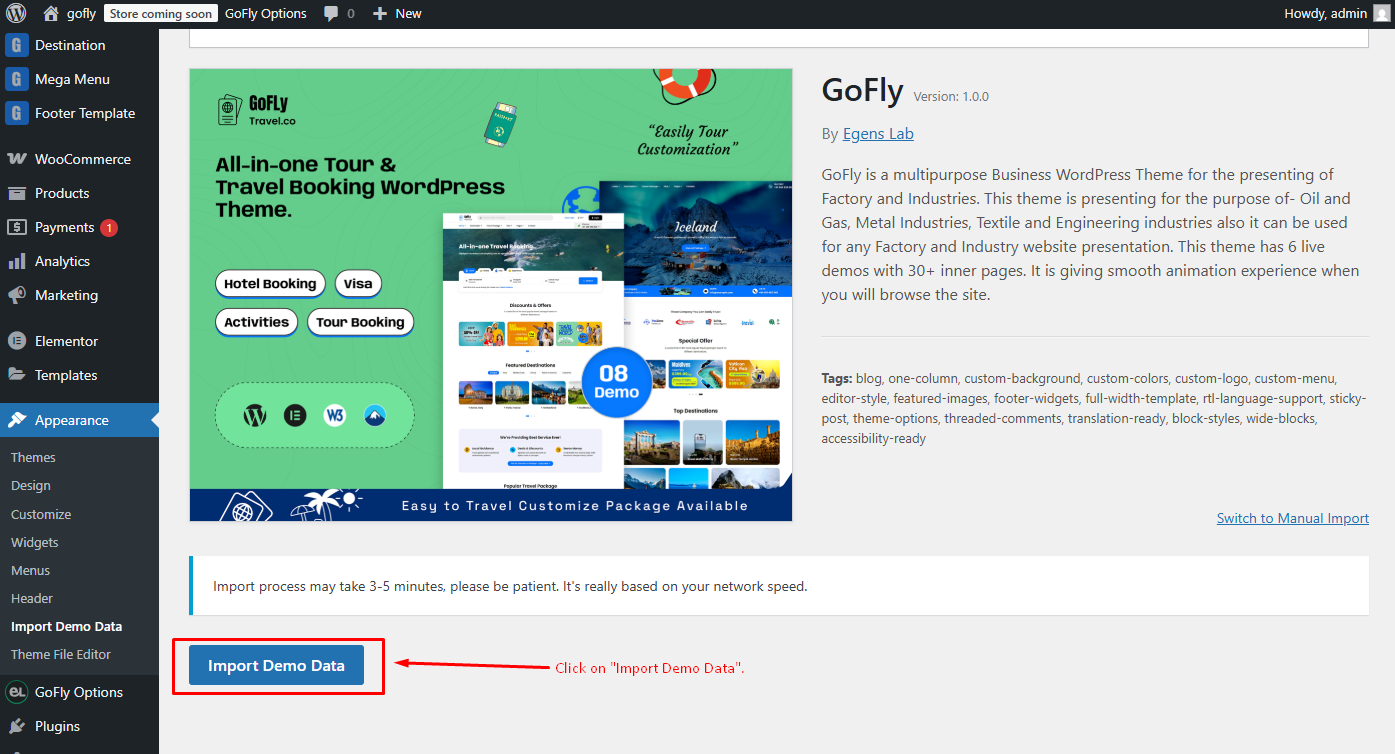This screenshot has width=1395, height=754.
Task: Open the Menus submenu
Action: (31, 570)
